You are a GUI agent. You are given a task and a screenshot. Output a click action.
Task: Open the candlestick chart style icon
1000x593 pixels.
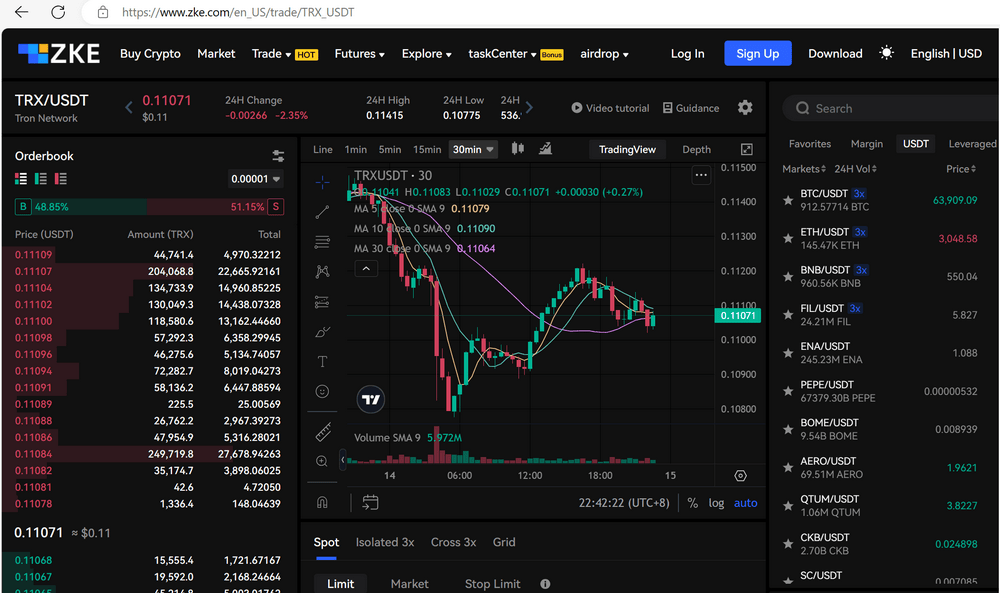point(518,149)
